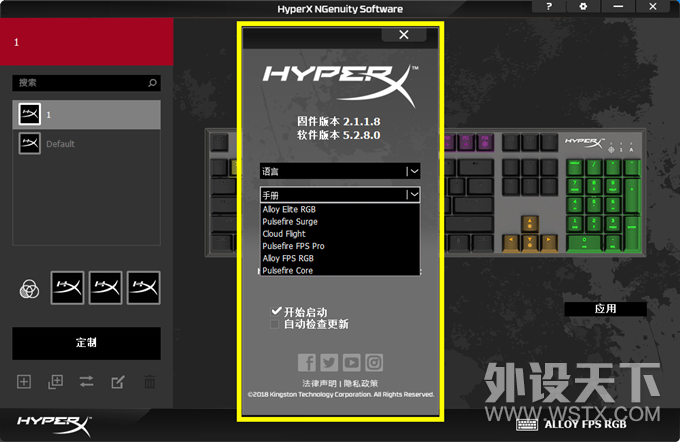Collapse the 手册 manual dropdown
The image size is (680, 442).
click(340, 195)
